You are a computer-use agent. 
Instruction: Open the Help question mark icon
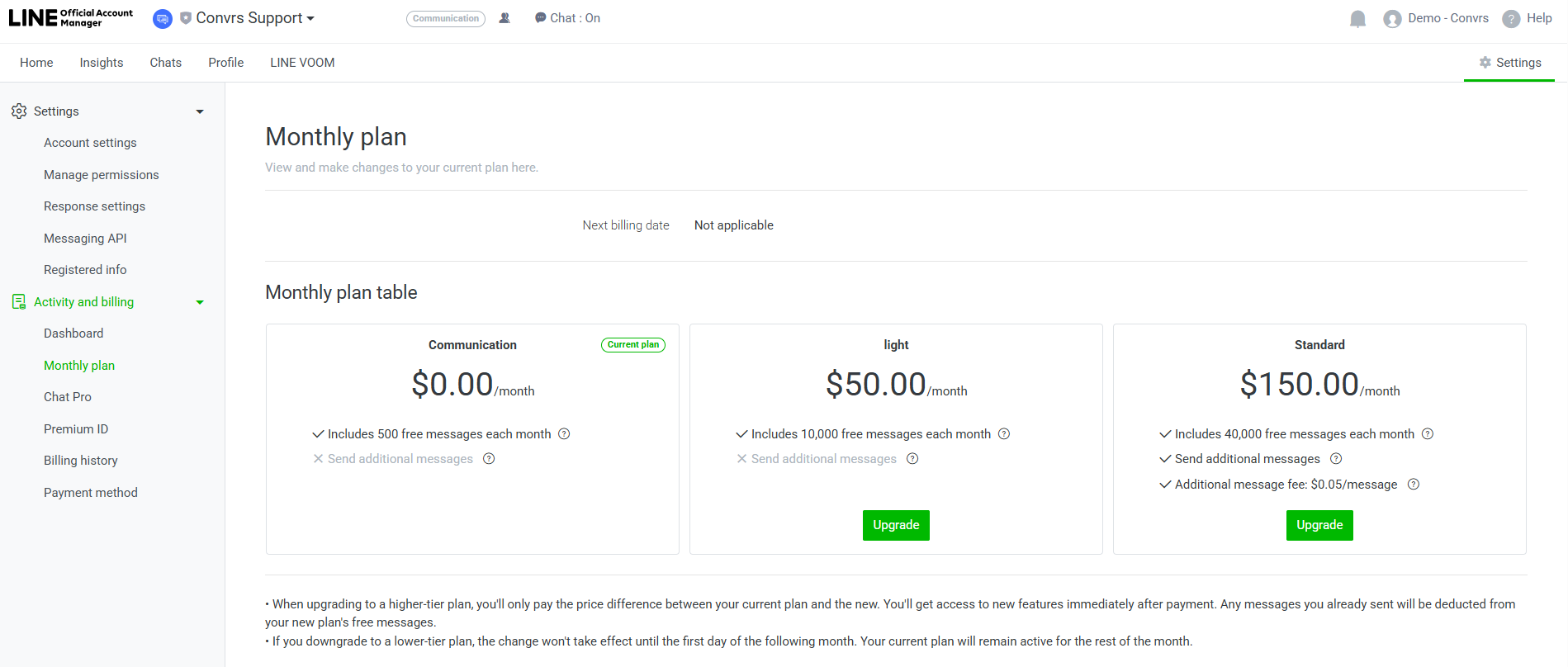tap(1511, 19)
